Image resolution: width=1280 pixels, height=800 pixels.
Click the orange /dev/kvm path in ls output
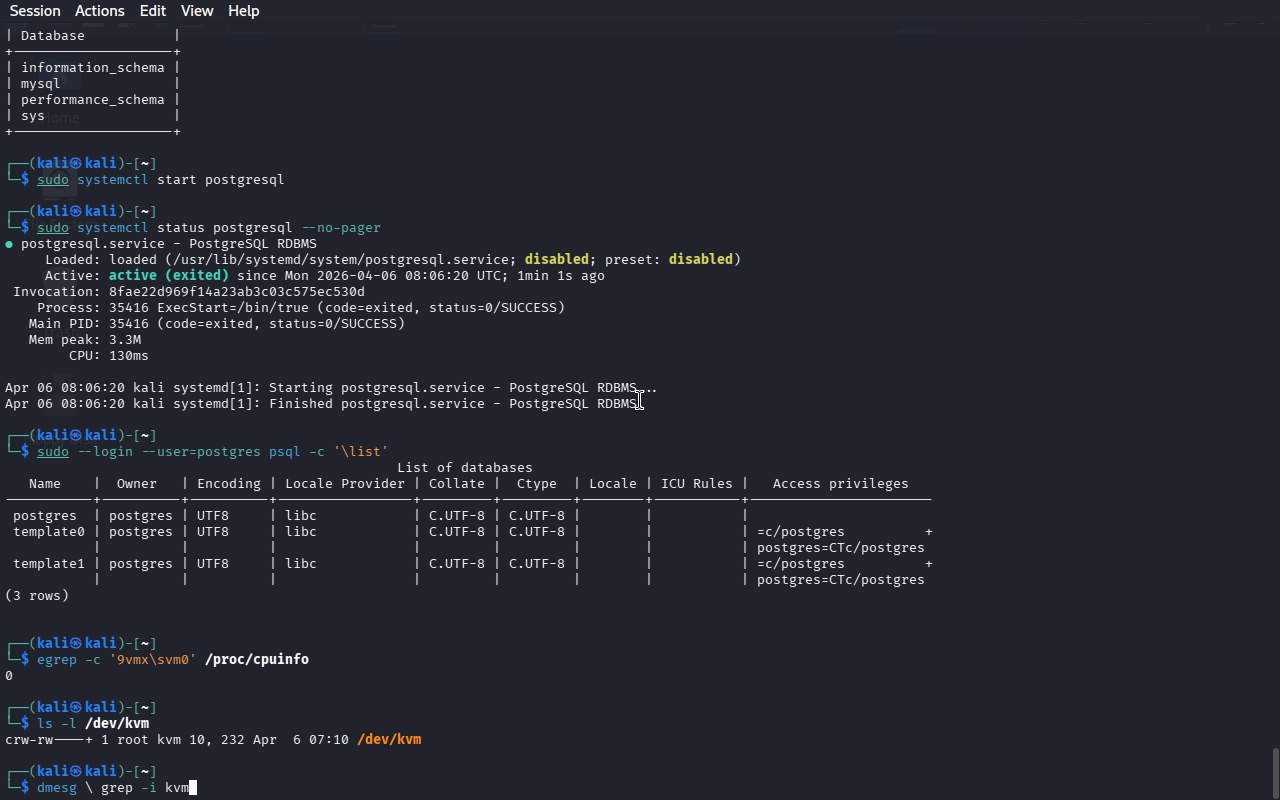(x=389, y=740)
